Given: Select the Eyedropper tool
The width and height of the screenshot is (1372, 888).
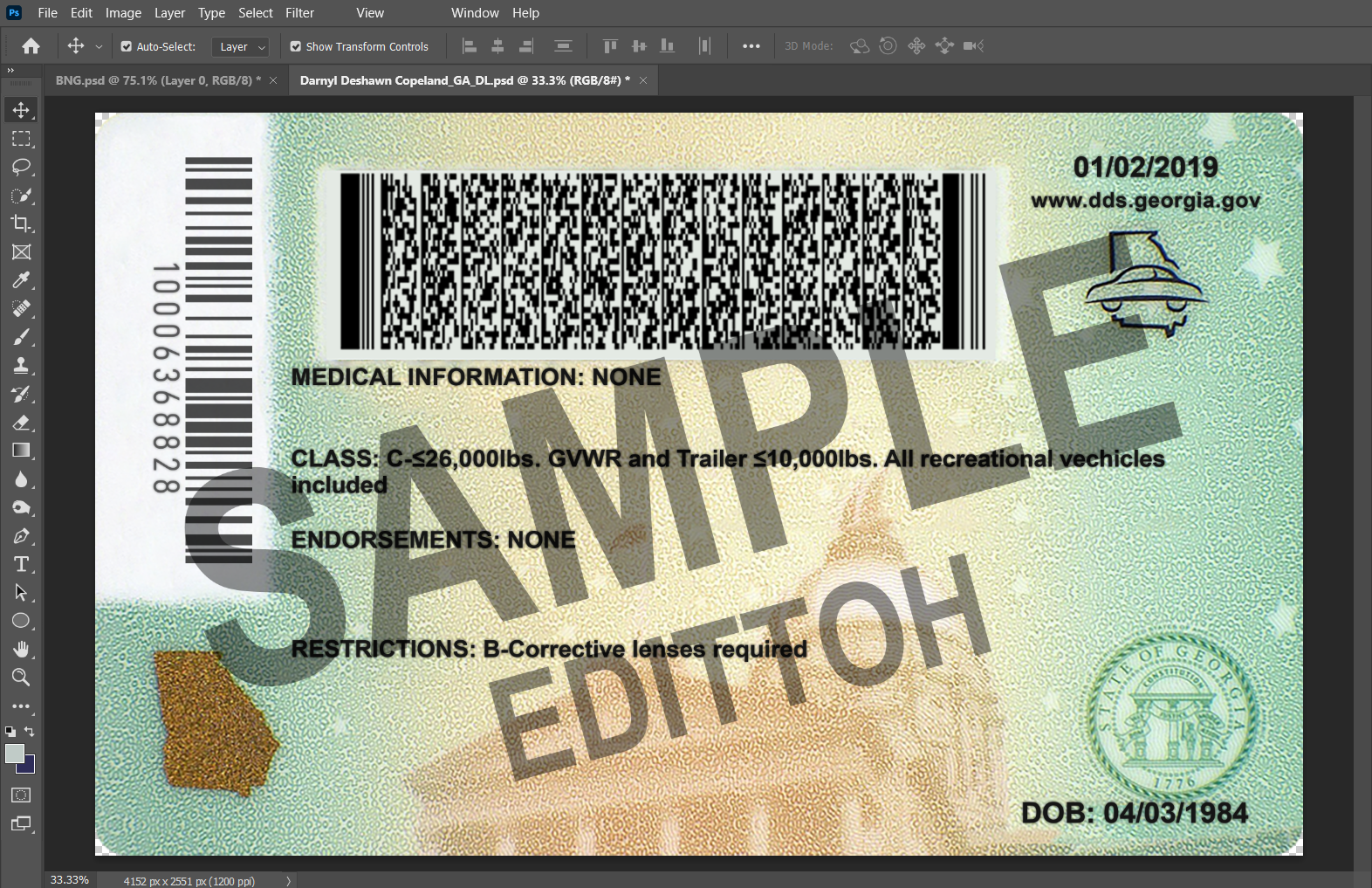Looking at the screenshot, I should tap(21, 280).
